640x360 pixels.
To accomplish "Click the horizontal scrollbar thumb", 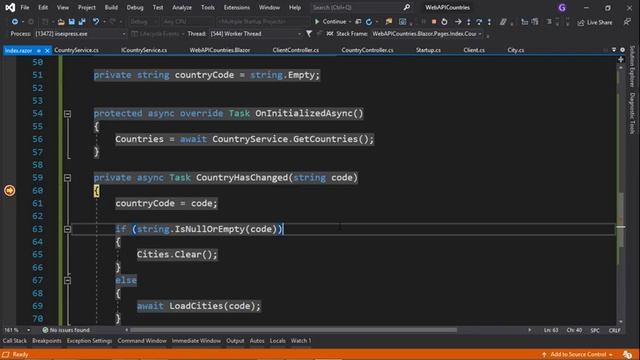I will coord(293,330).
